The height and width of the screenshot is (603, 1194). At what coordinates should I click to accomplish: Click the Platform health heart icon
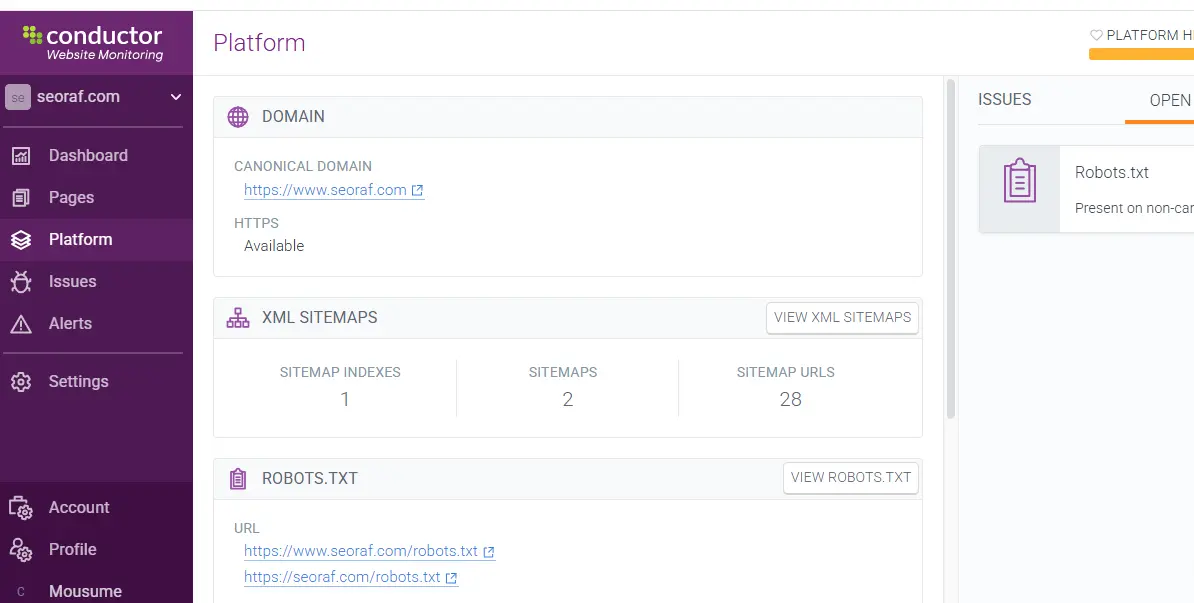pos(1097,35)
